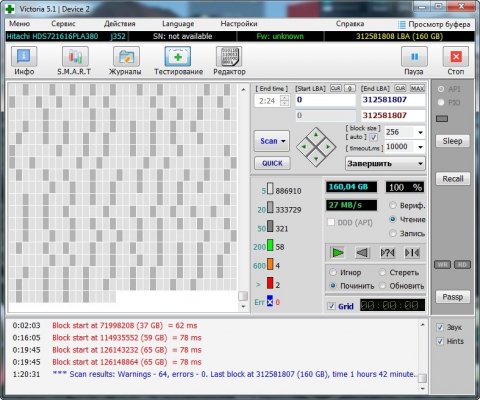
Task: Open the timeout 10000 ms dropdown
Action: pyautogui.click(x=420, y=147)
